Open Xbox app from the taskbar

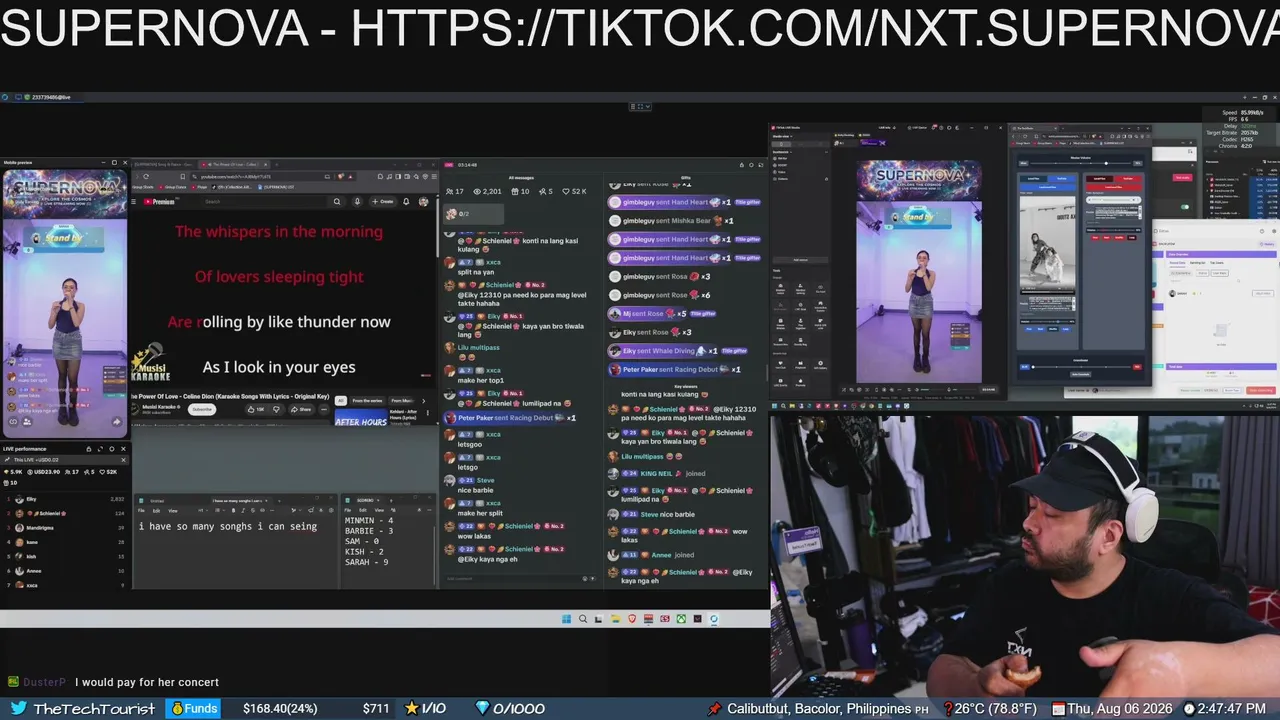tap(681, 619)
